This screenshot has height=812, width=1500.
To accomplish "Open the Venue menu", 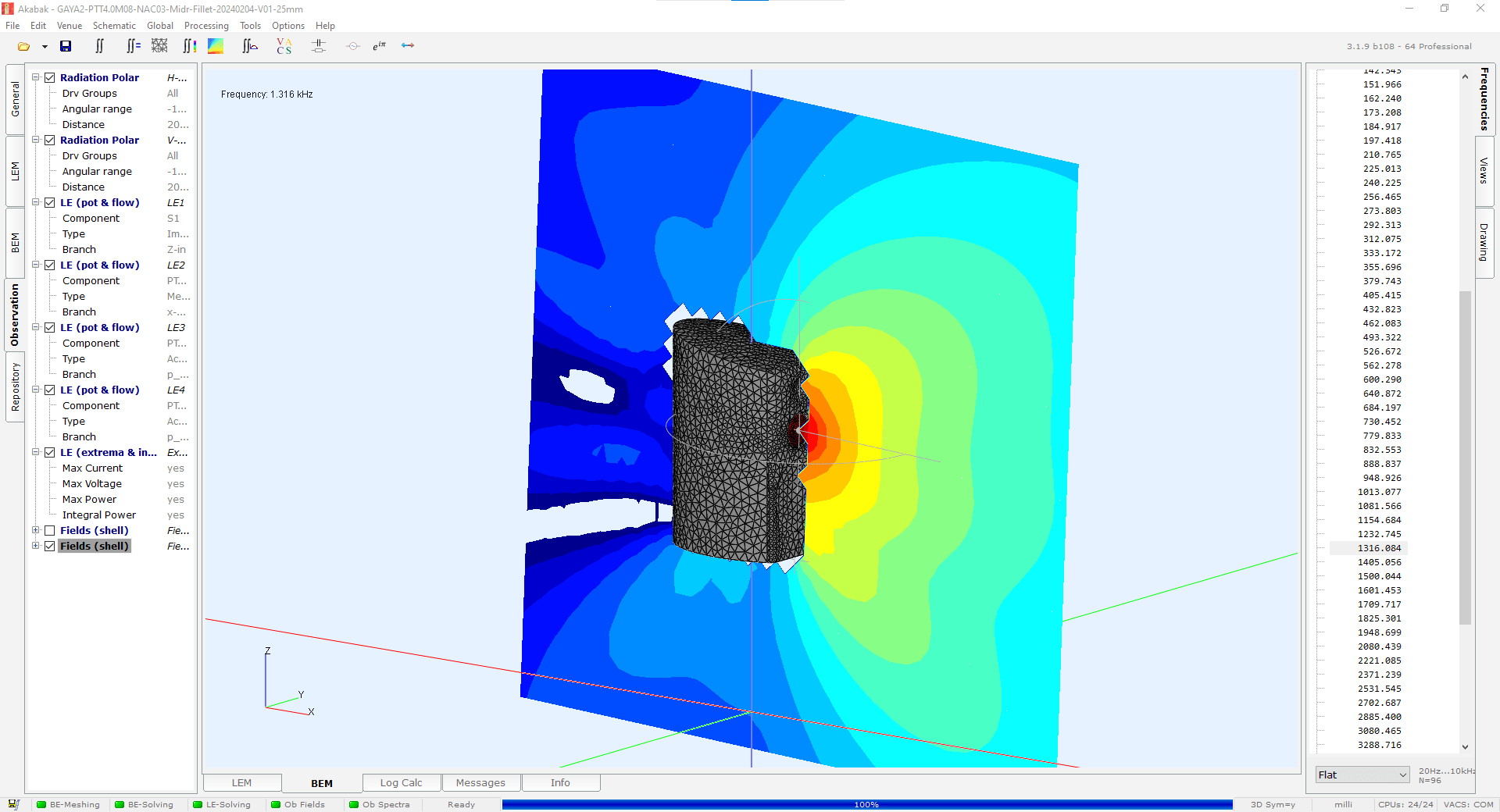I will coord(70,26).
